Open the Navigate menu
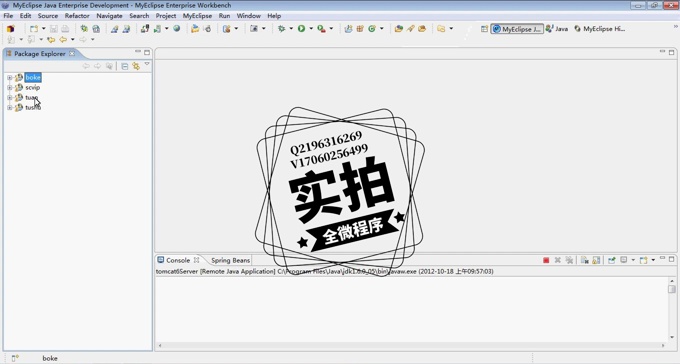The height and width of the screenshot is (364, 680). pos(109,16)
